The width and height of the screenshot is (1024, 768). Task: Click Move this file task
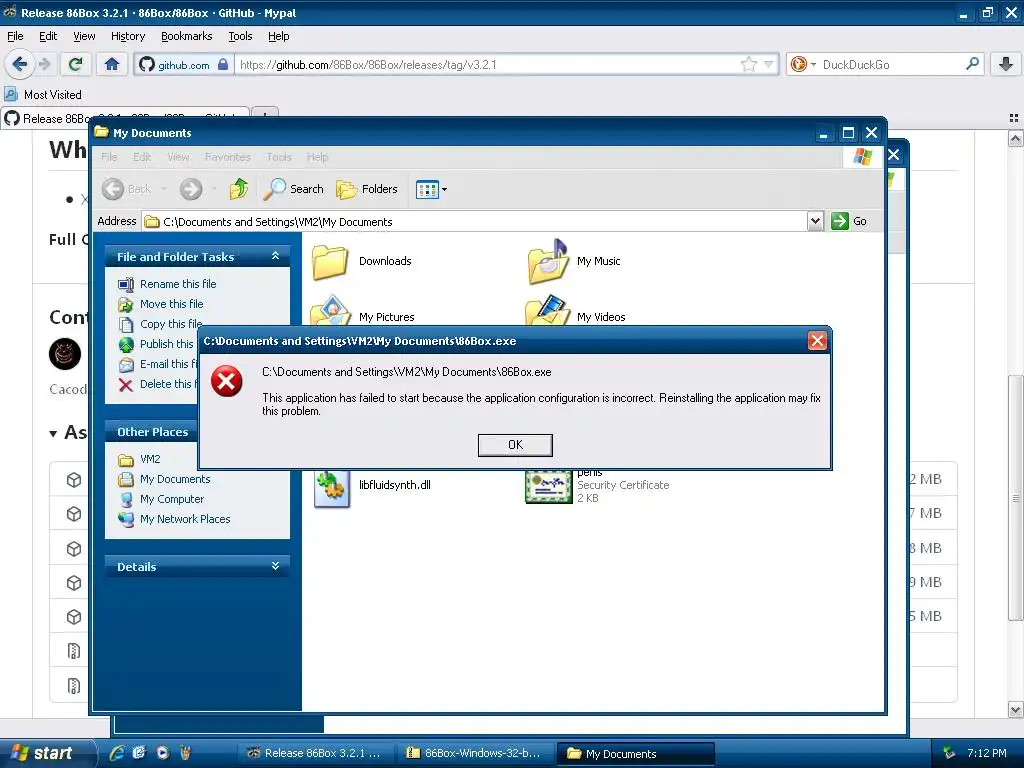pos(171,304)
